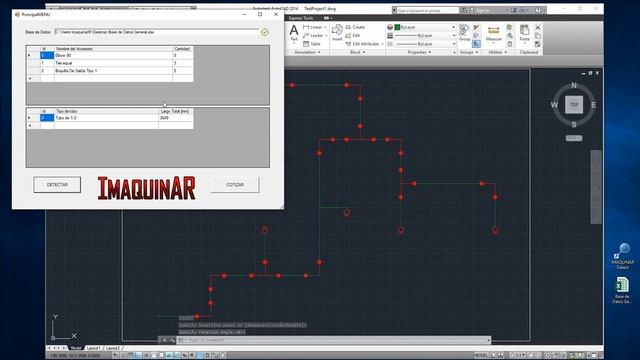This screenshot has height=360, width=640.
Task: Open Base de Datos Excel desktop file
Action: click(622, 290)
